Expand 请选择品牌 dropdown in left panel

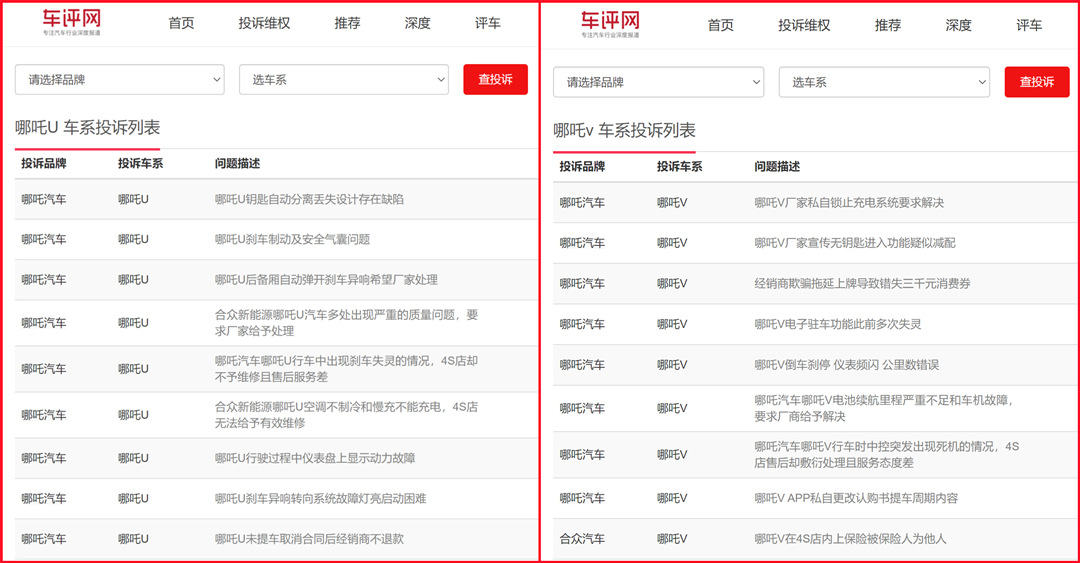coord(120,79)
